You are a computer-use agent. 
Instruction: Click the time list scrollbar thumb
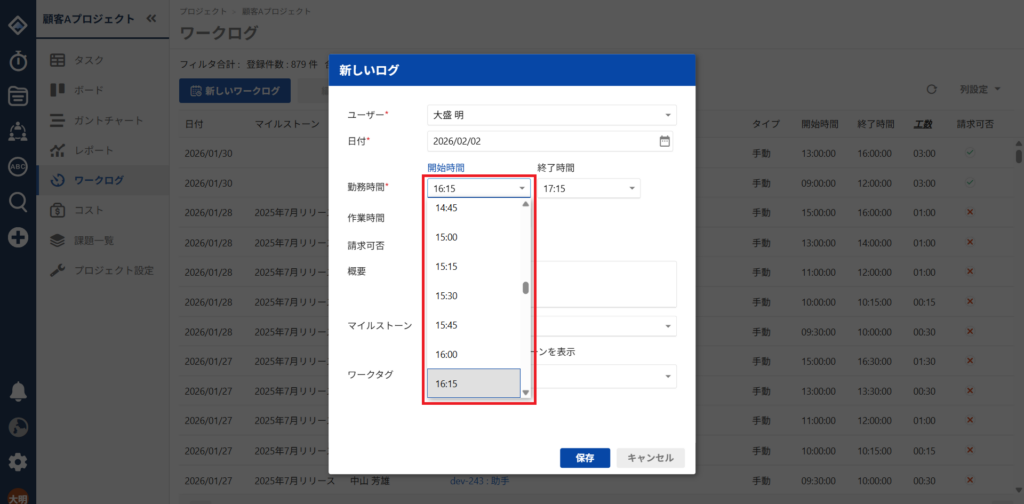tap(526, 288)
